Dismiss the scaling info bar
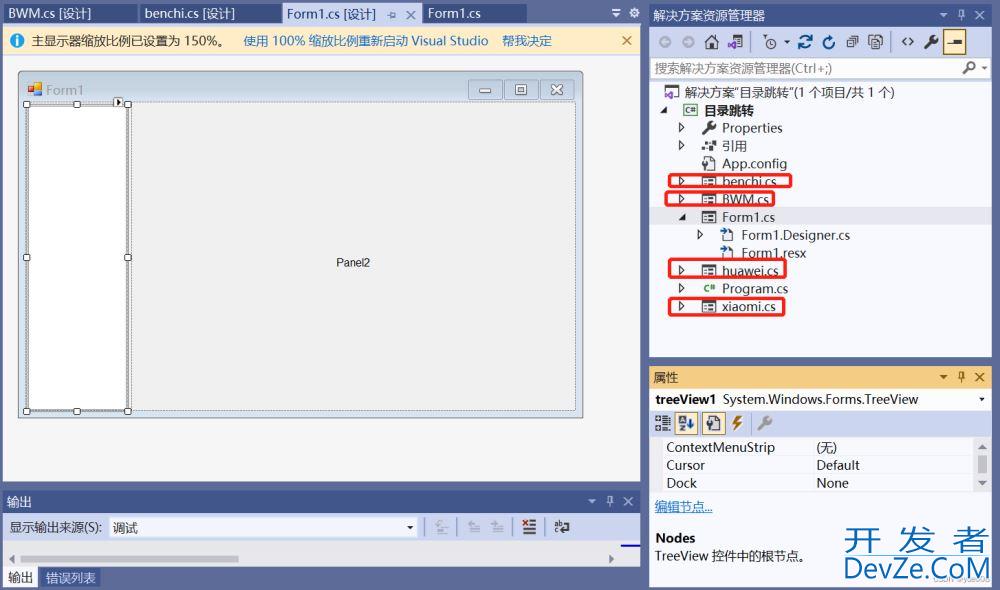The height and width of the screenshot is (590, 1000). click(627, 41)
